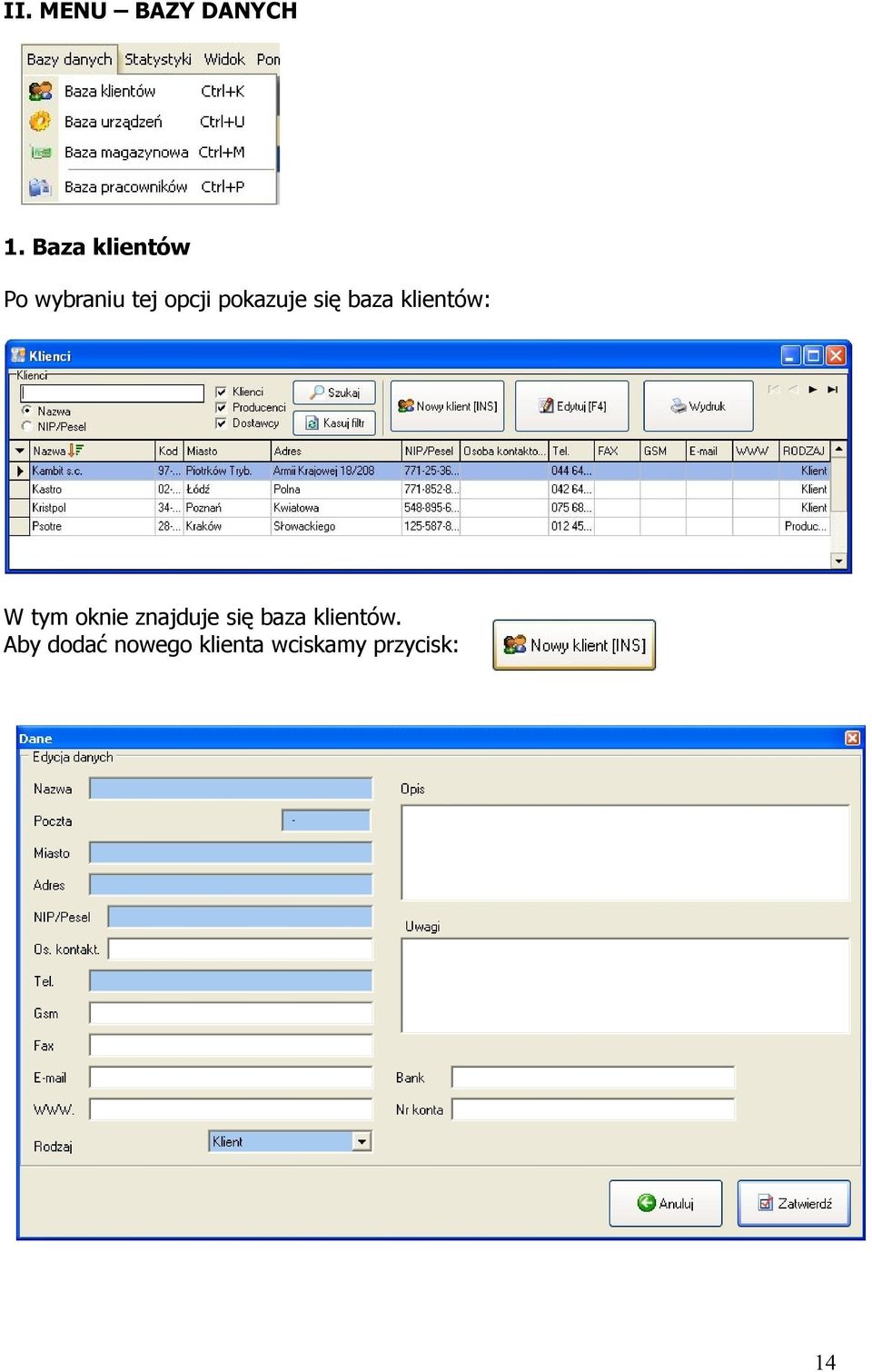The image size is (872, 1372).
Task: Click the Poczta postal code field
Action: [326, 820]
